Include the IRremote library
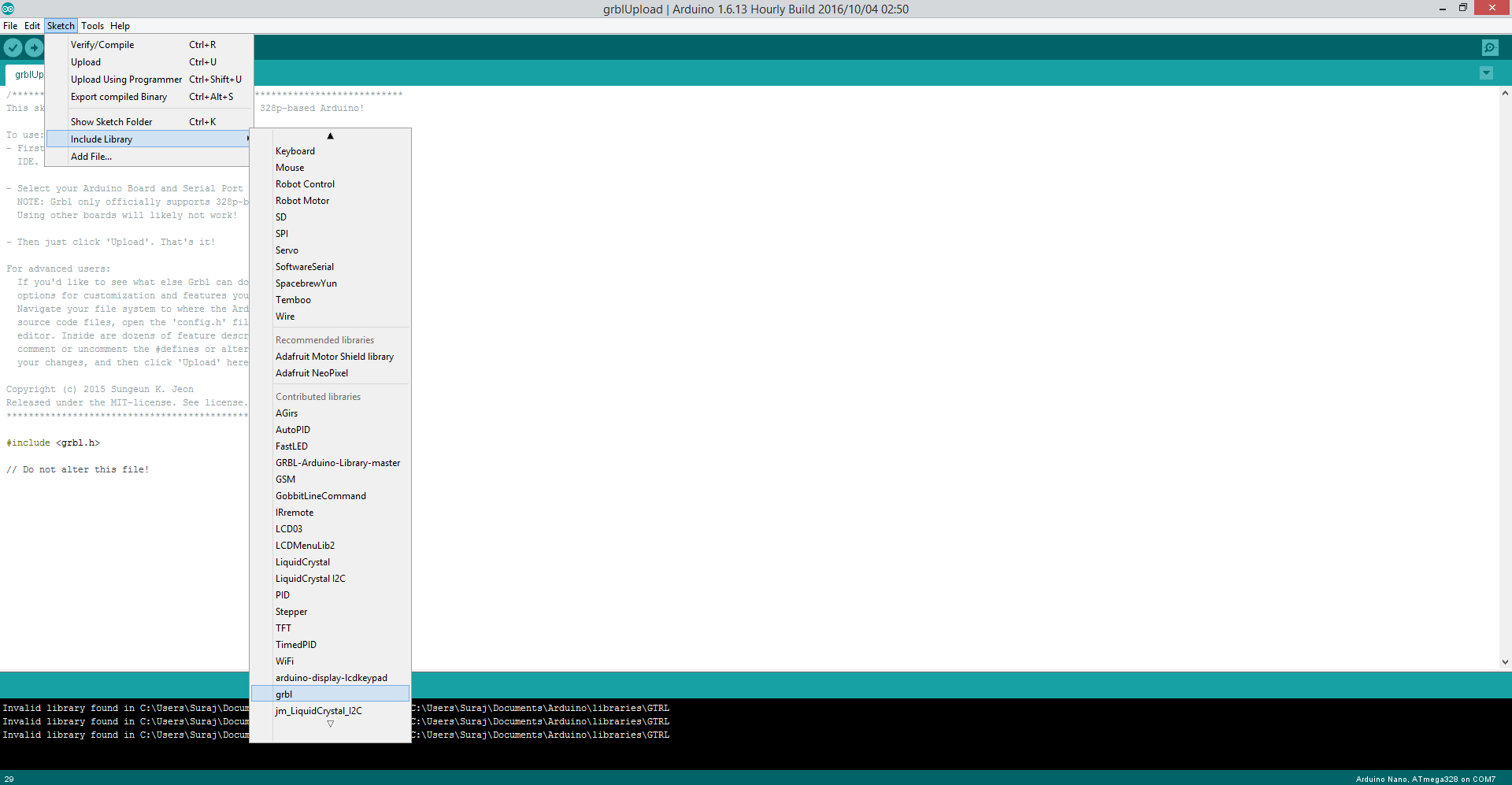 (x=330, y=513)
